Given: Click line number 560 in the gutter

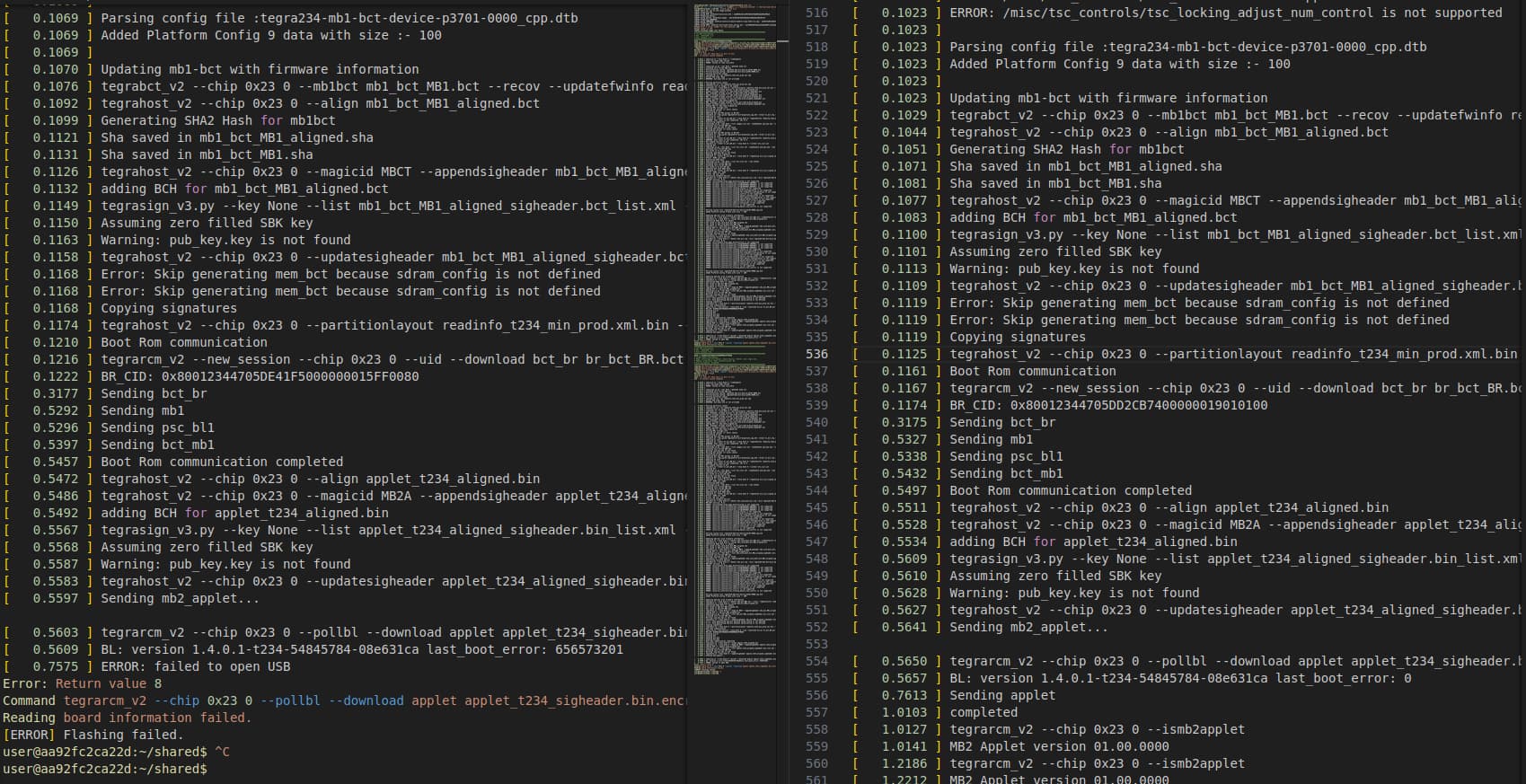Looking at the screenshot, I should tap(816, 763).
